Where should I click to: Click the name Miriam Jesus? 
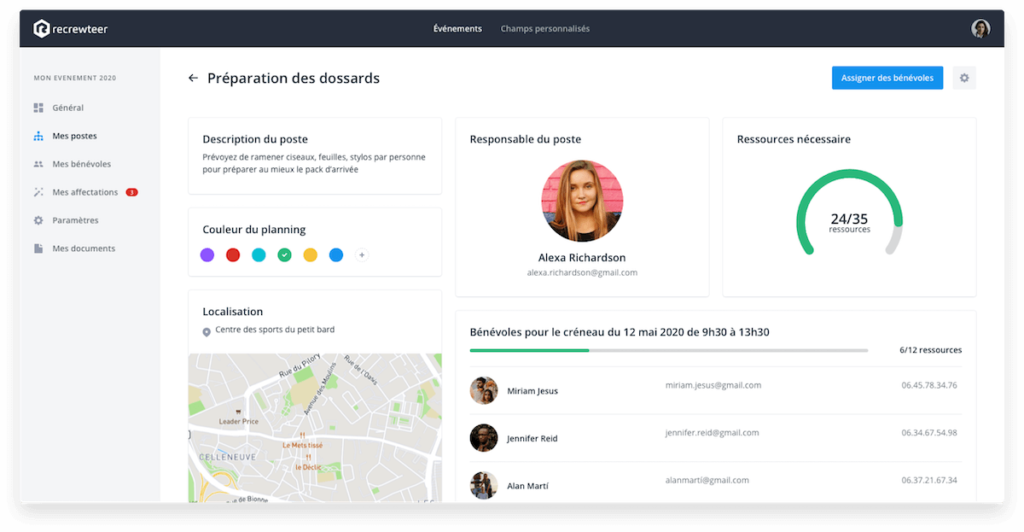(x=532, y=391)
